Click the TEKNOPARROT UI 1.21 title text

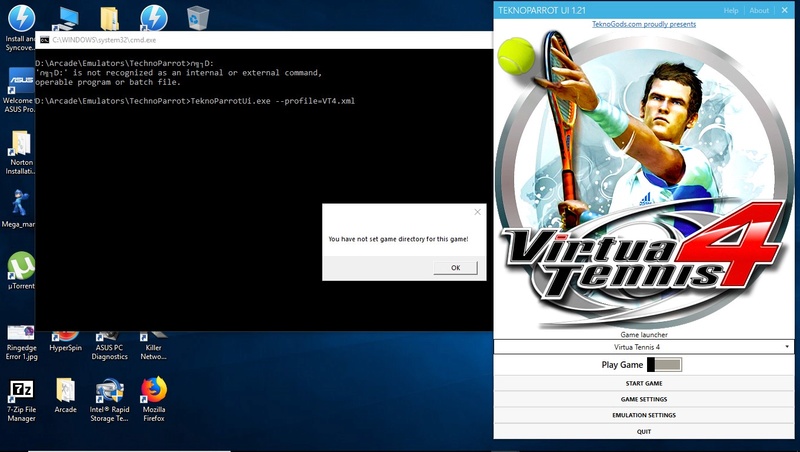click(x=542, y=10)
